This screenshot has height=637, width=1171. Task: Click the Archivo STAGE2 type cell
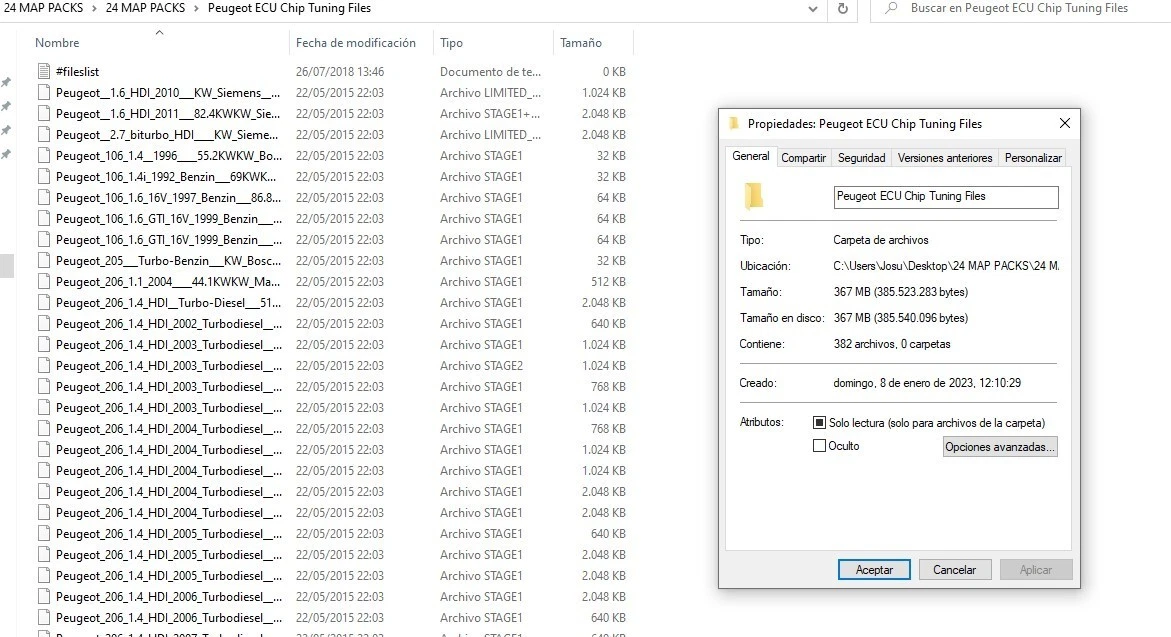pyautogui.click(x=481, y=366)
